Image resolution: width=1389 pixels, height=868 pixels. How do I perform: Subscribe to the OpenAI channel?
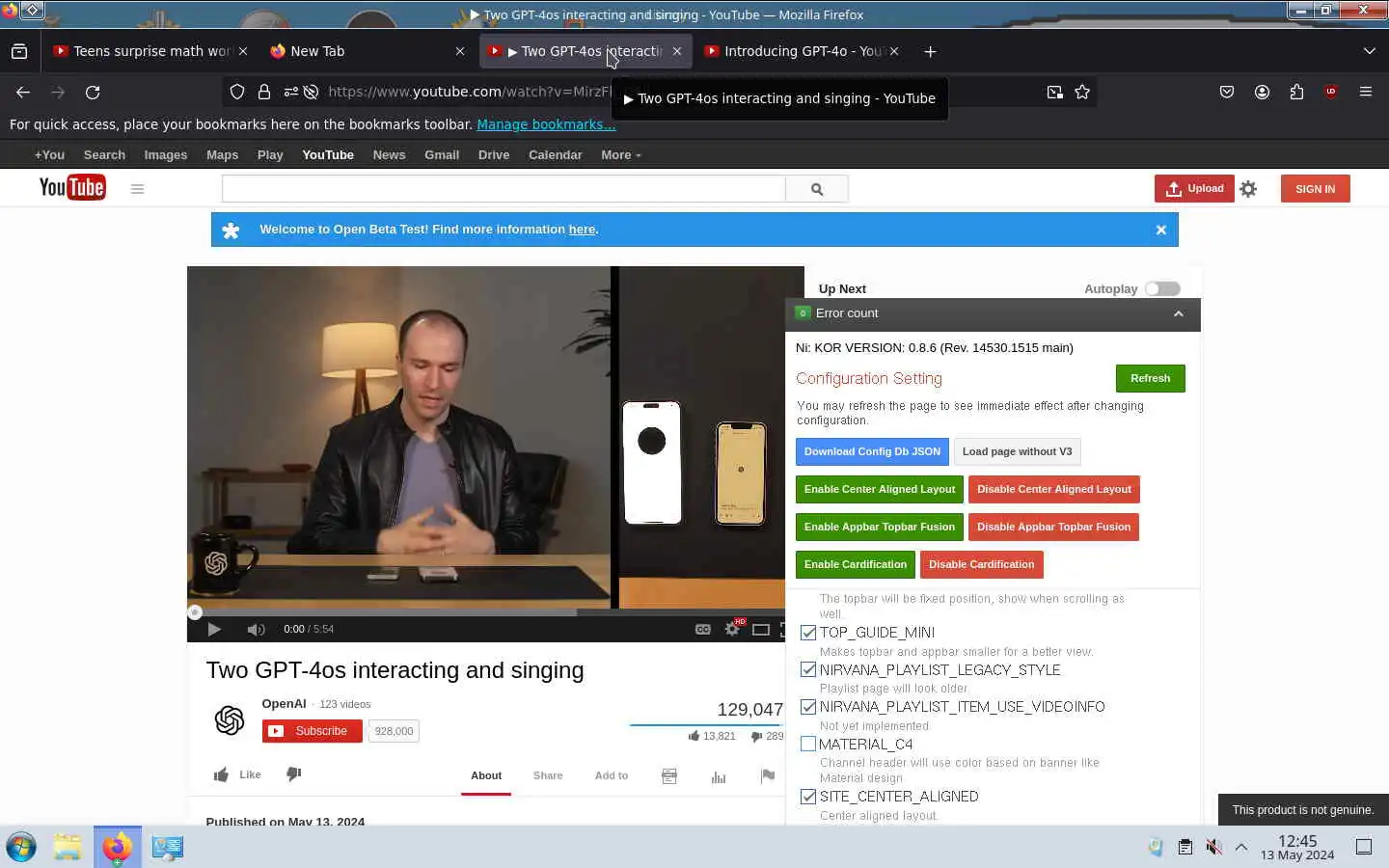[x=313, y=731]
